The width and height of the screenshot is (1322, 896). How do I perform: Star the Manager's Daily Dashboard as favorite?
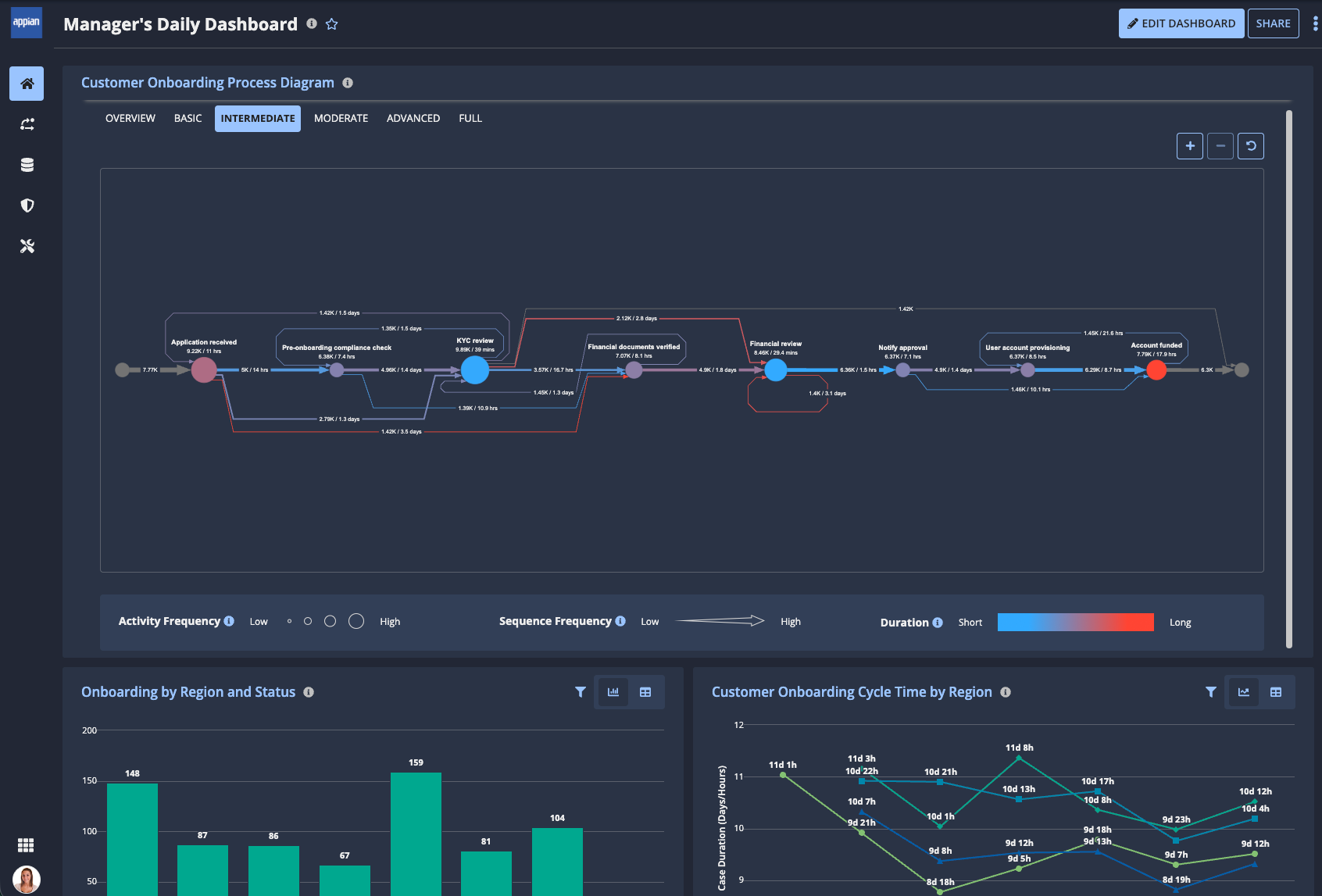[331, 24]
